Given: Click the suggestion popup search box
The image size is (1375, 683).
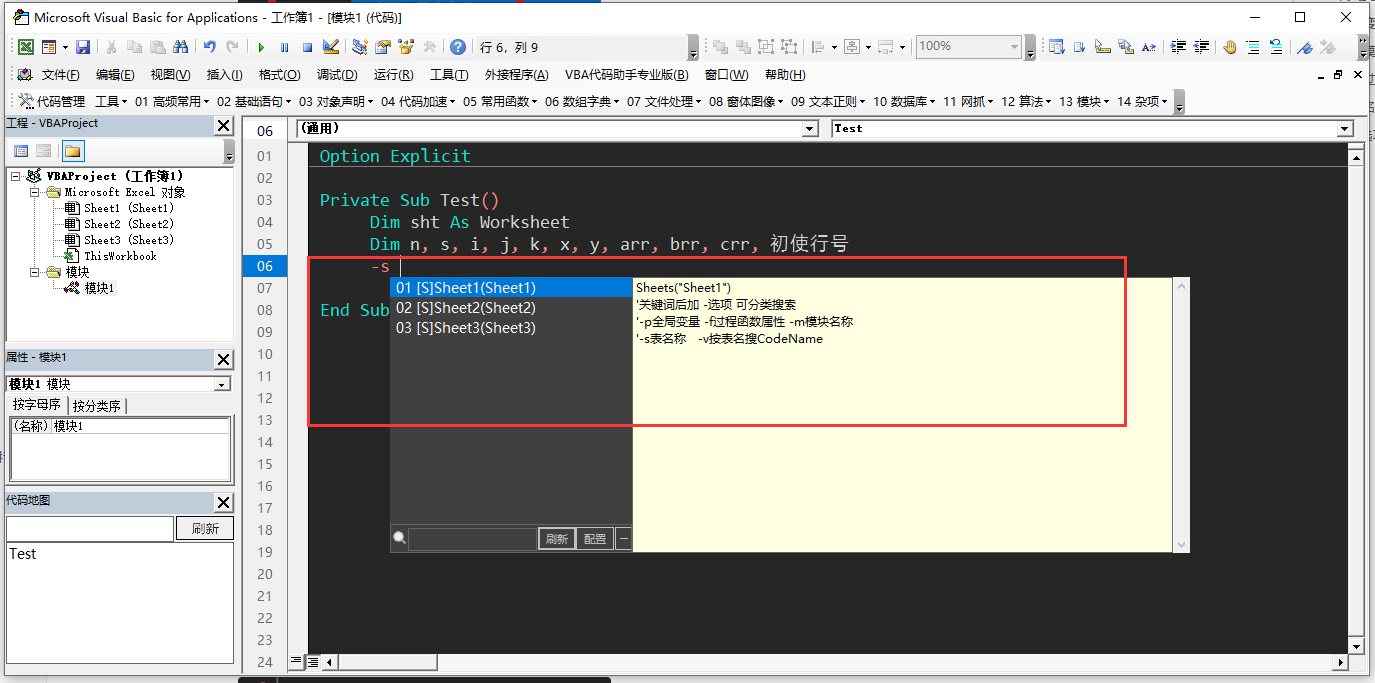Looking at the screenshot, I should tap(472, 539).
